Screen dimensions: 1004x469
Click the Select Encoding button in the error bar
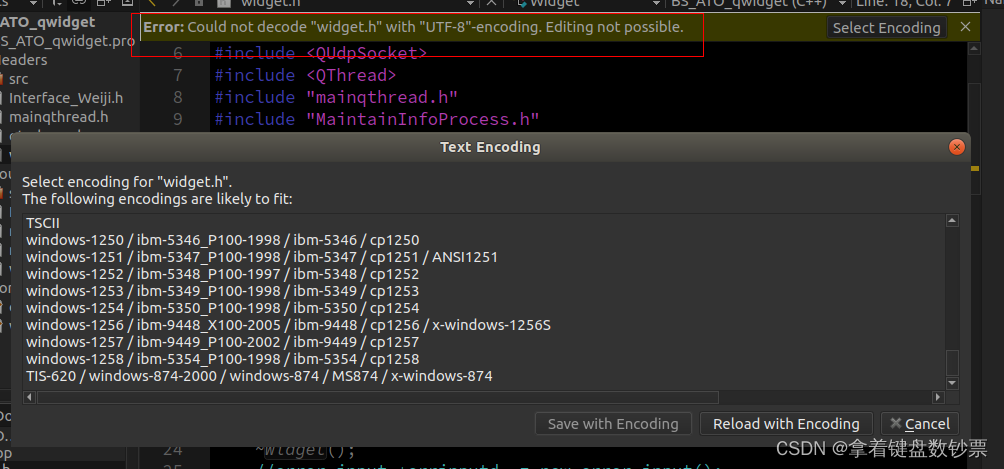click(x=886, y=28)
